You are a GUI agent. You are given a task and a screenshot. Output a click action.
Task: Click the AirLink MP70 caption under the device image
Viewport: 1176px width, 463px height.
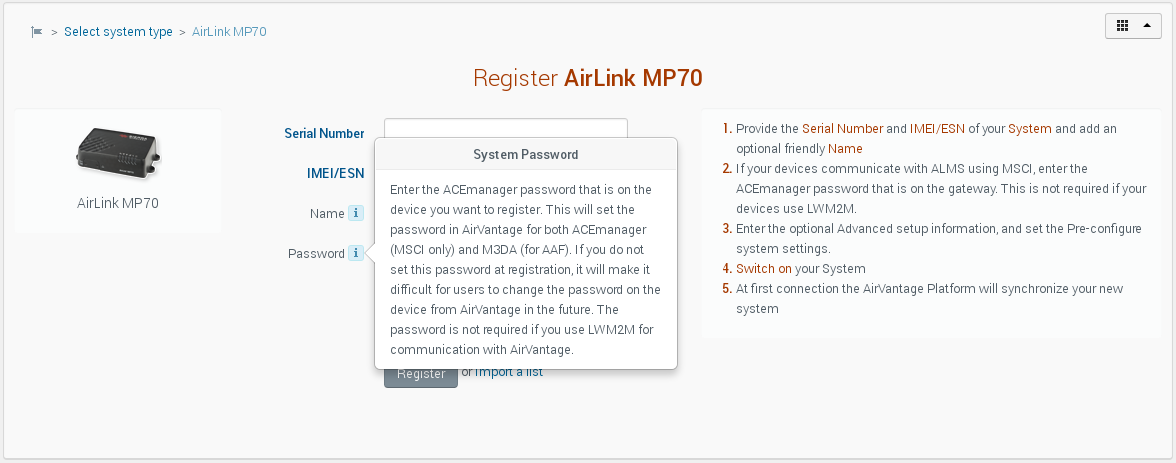(x=118, y=203)
